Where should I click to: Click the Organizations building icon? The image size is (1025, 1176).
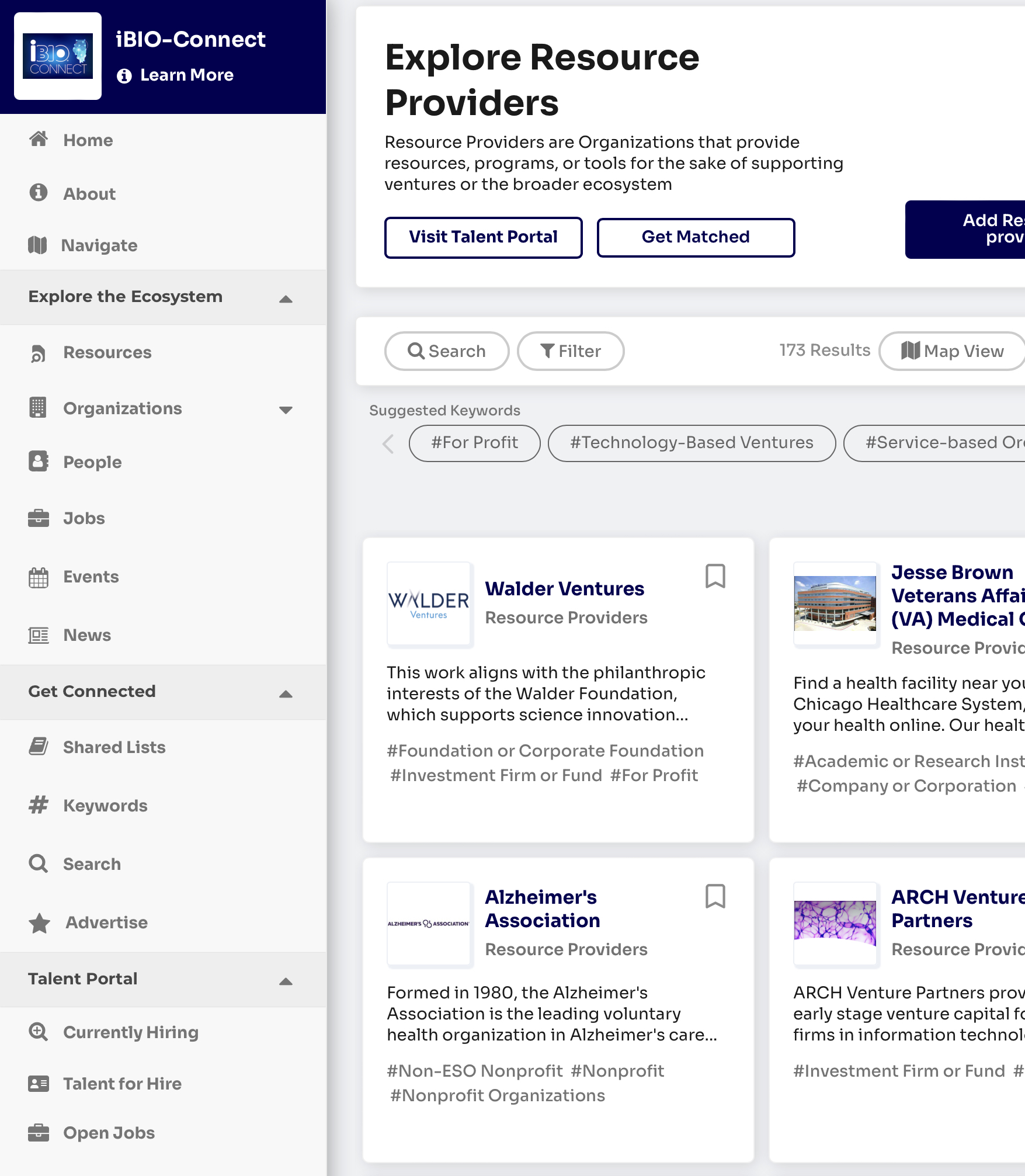39,408
